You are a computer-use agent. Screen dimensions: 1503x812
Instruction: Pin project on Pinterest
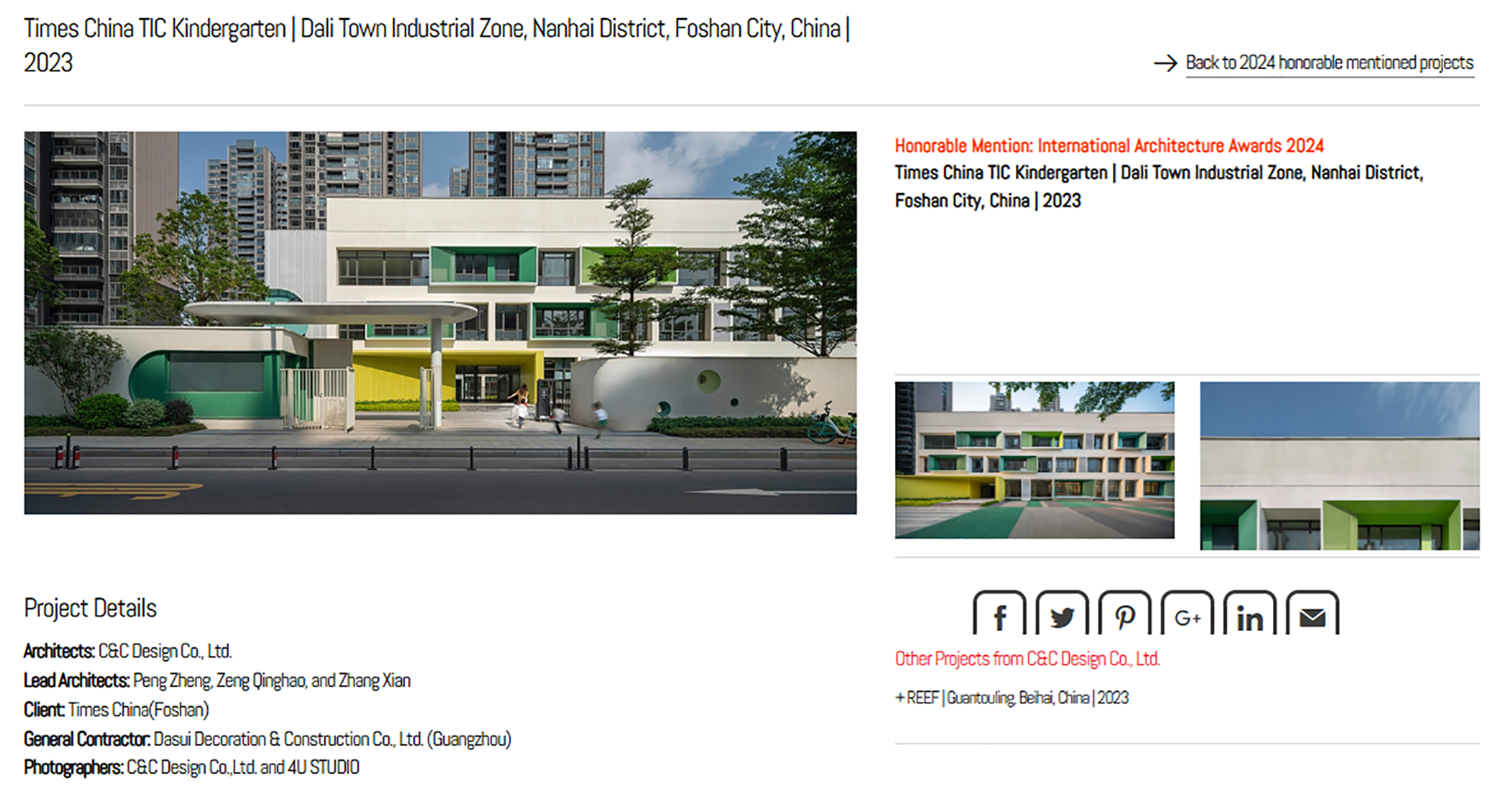click(1124, 614)
